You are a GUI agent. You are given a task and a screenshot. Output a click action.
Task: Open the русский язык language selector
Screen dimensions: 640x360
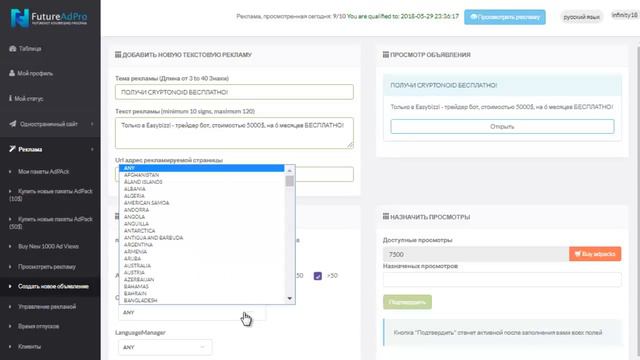pos(581,17)
